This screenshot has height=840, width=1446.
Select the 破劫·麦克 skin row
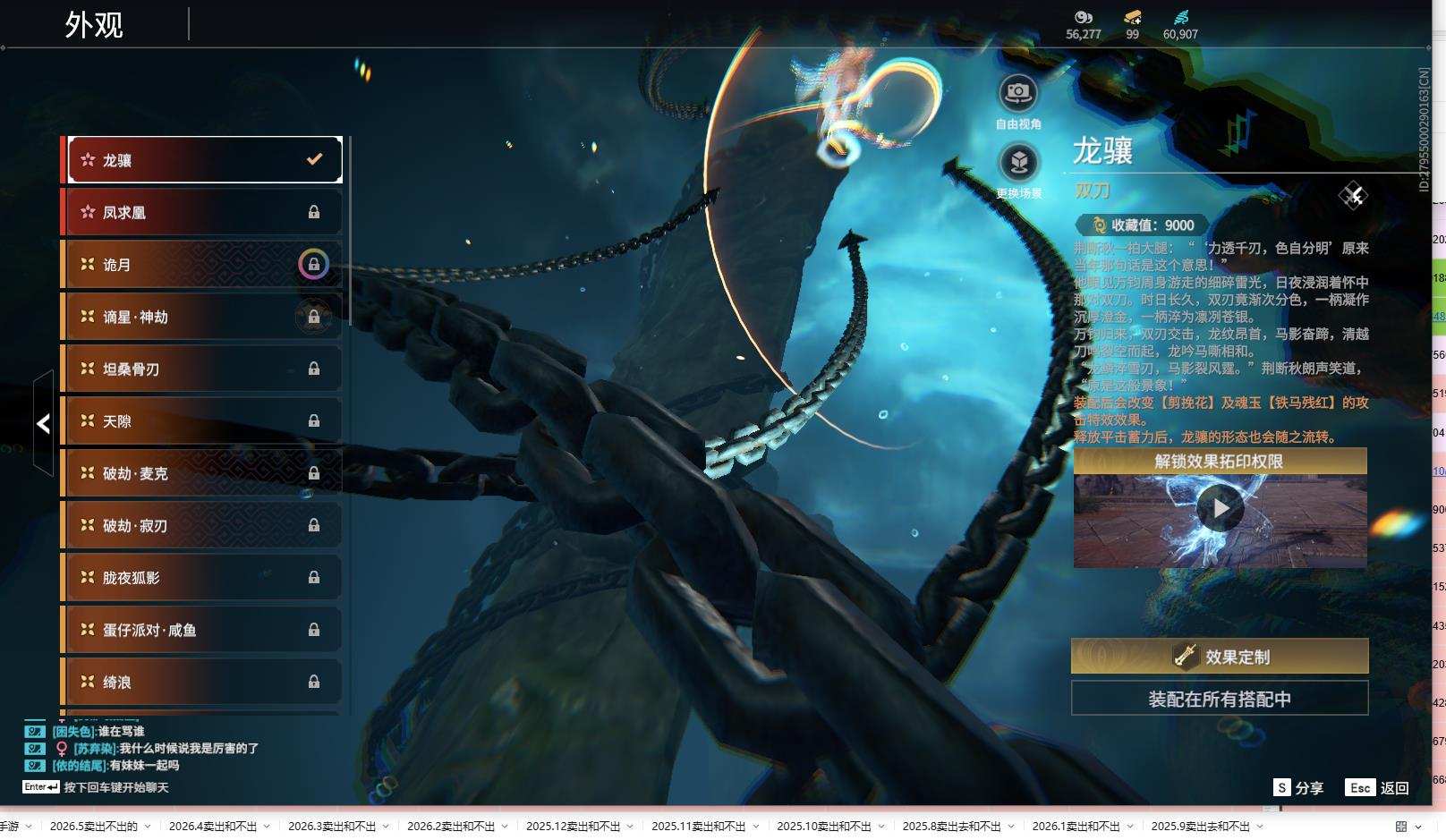click(201, 473)
